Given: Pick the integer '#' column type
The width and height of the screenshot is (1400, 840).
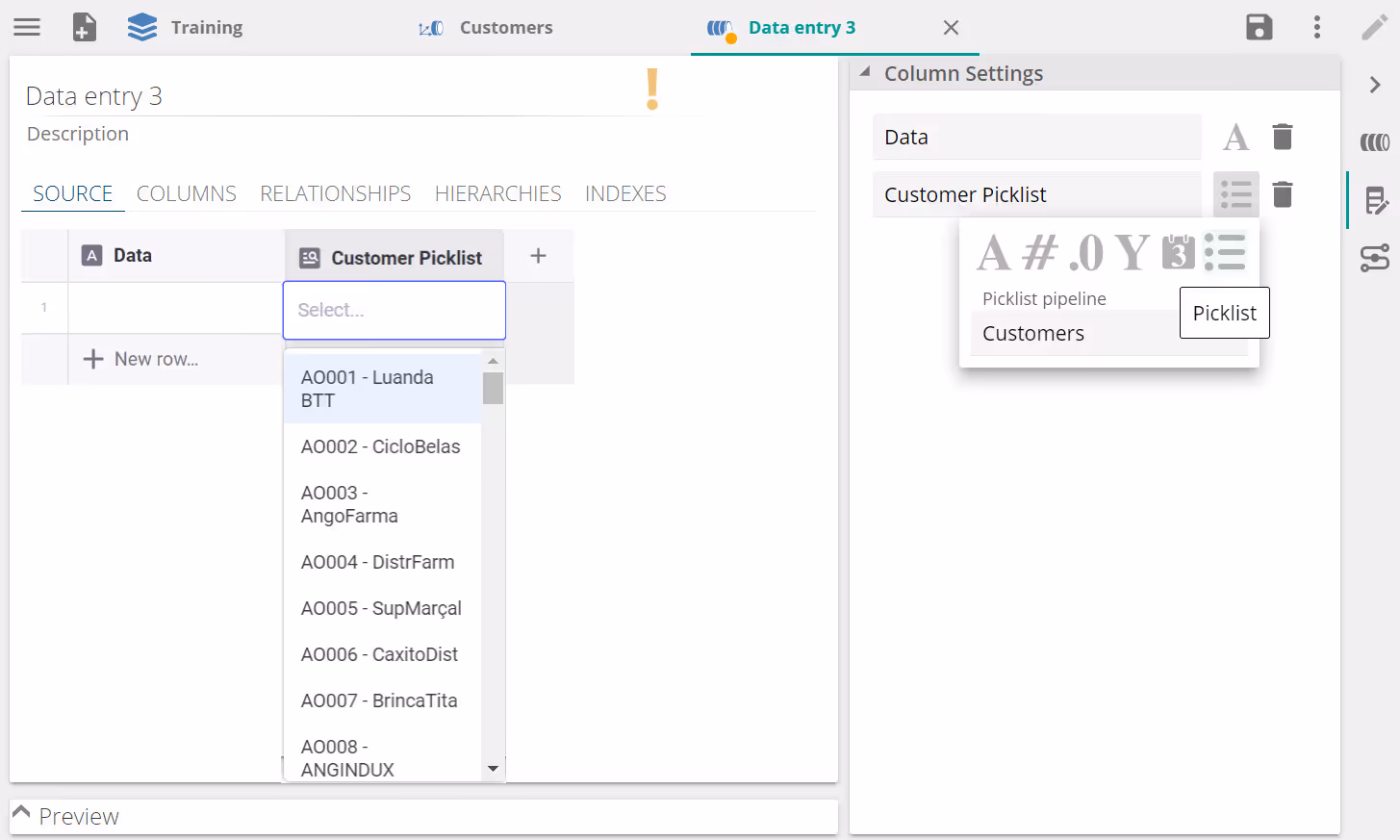Looking at the screenshot, I should pyautogui.click(x=1040, y=254).
